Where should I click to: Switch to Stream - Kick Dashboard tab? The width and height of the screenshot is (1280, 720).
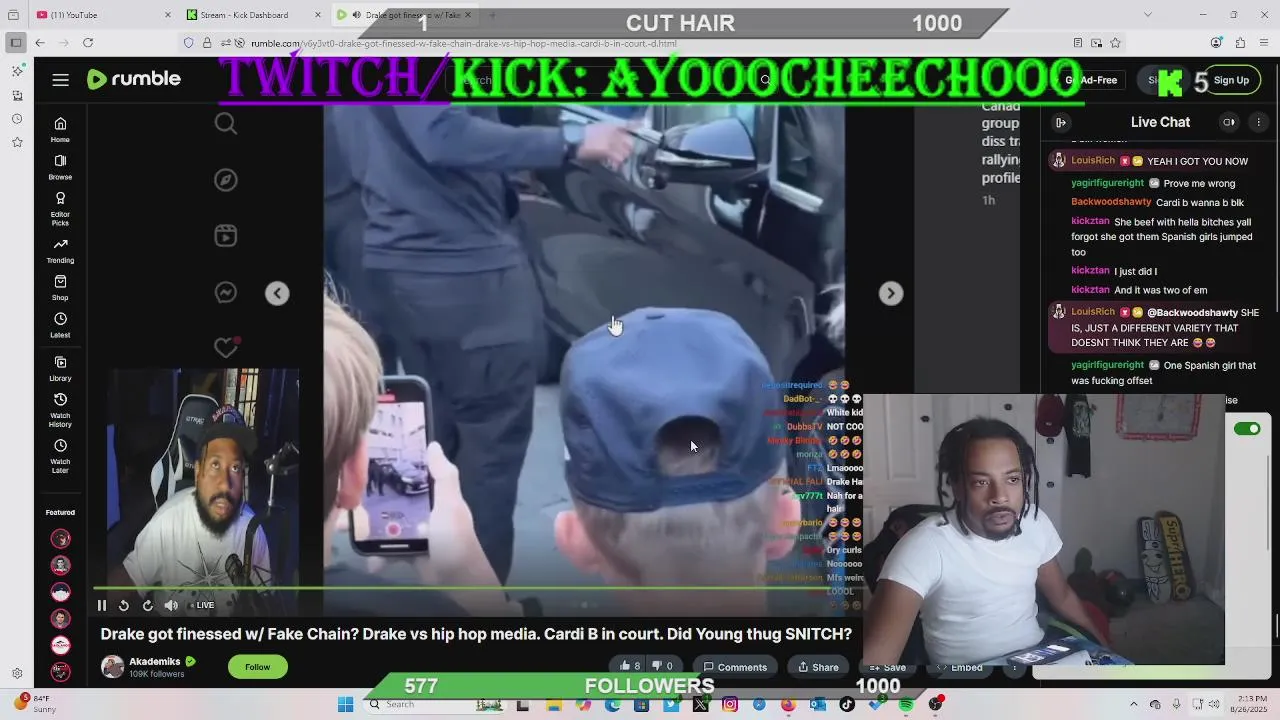tap(243, 15)
